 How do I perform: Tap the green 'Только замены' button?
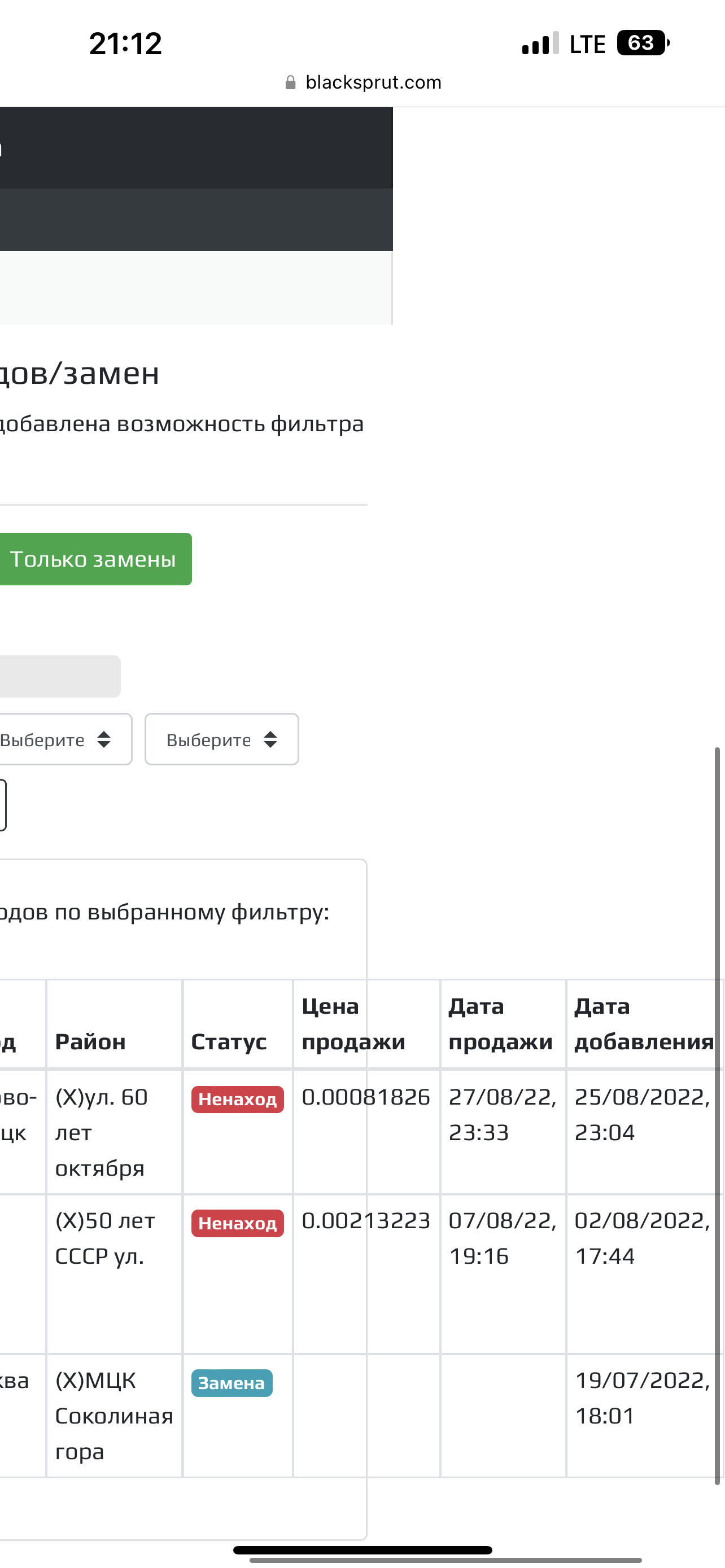95,559
